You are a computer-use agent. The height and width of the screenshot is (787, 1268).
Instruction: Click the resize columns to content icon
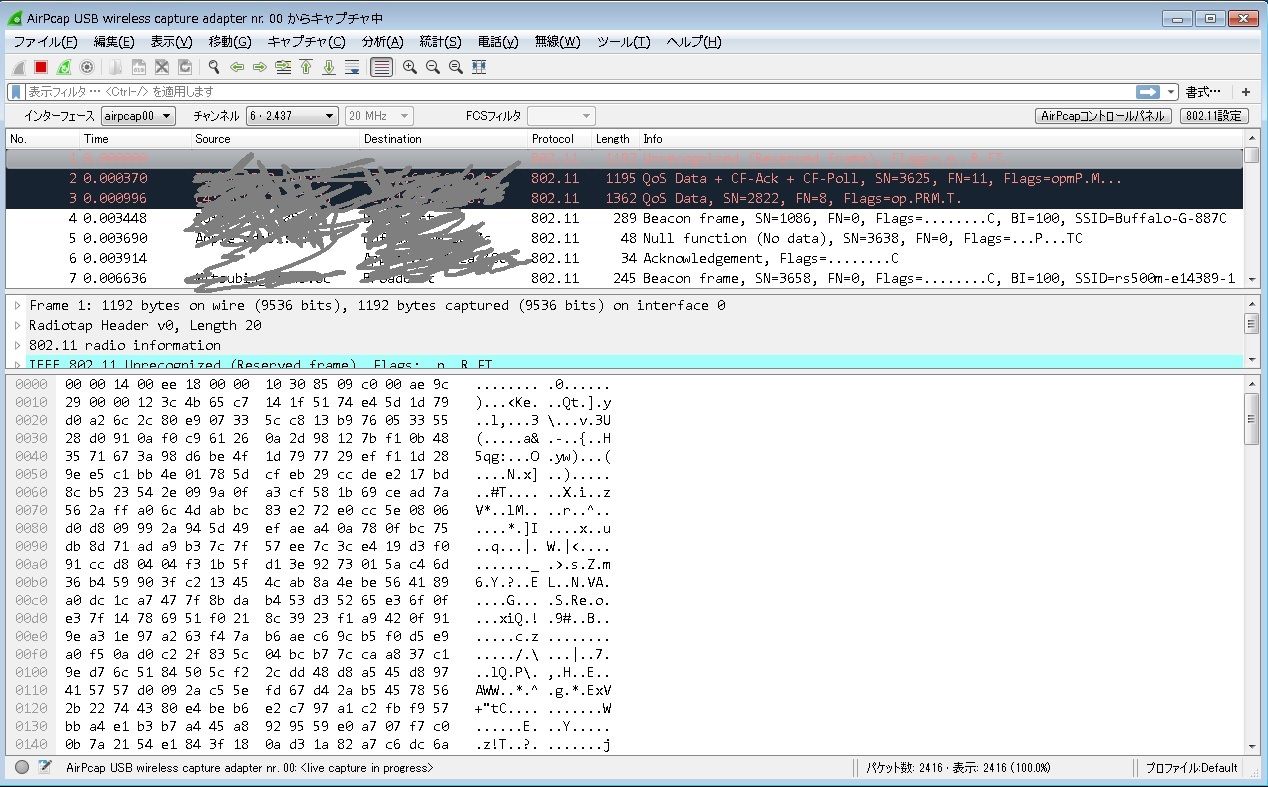(x=479, y=67)
